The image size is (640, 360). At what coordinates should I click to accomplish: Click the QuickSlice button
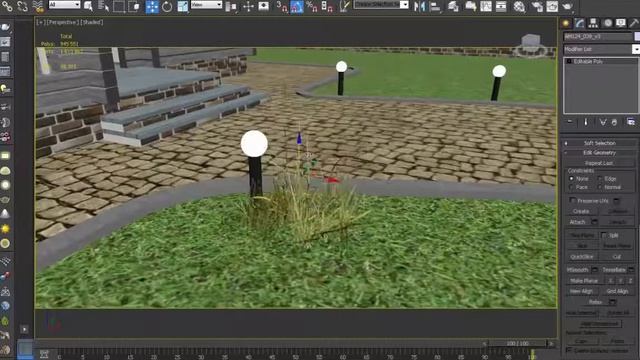coord(582,257)
